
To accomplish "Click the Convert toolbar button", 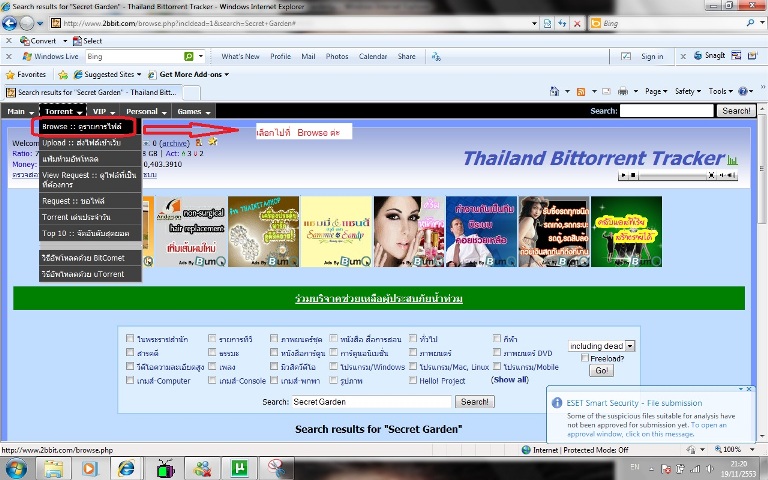I will (38, 41).
